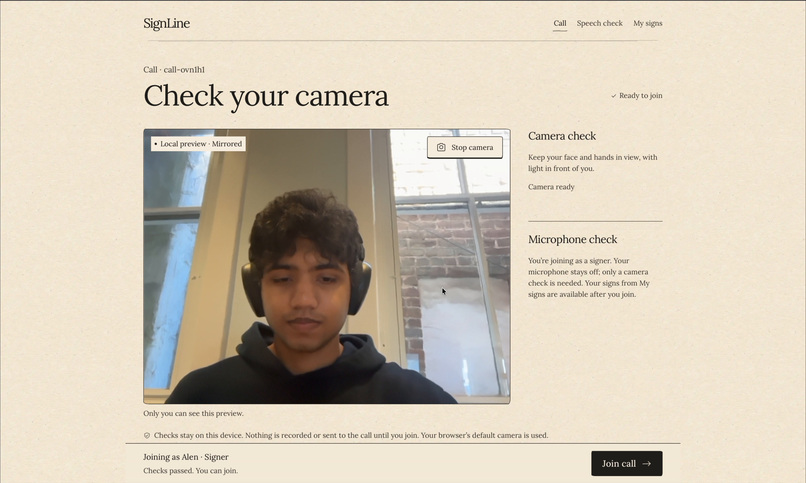
Task: Switch to the Speech check tab
Action: point(599,23)
